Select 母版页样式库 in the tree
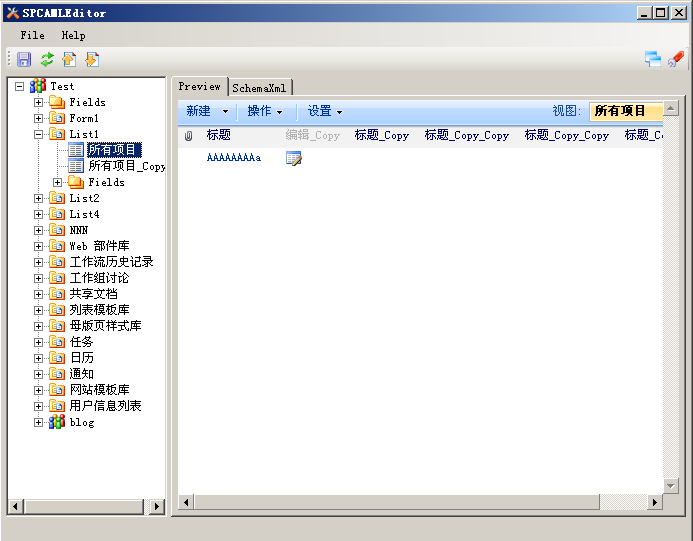This screenshot has height=541, width=693. tap(105, 326)
